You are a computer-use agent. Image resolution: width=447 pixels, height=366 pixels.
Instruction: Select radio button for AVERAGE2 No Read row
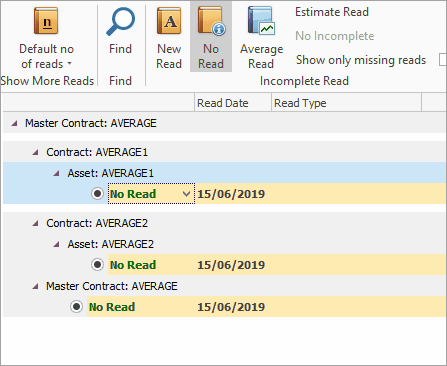[97, 265]
